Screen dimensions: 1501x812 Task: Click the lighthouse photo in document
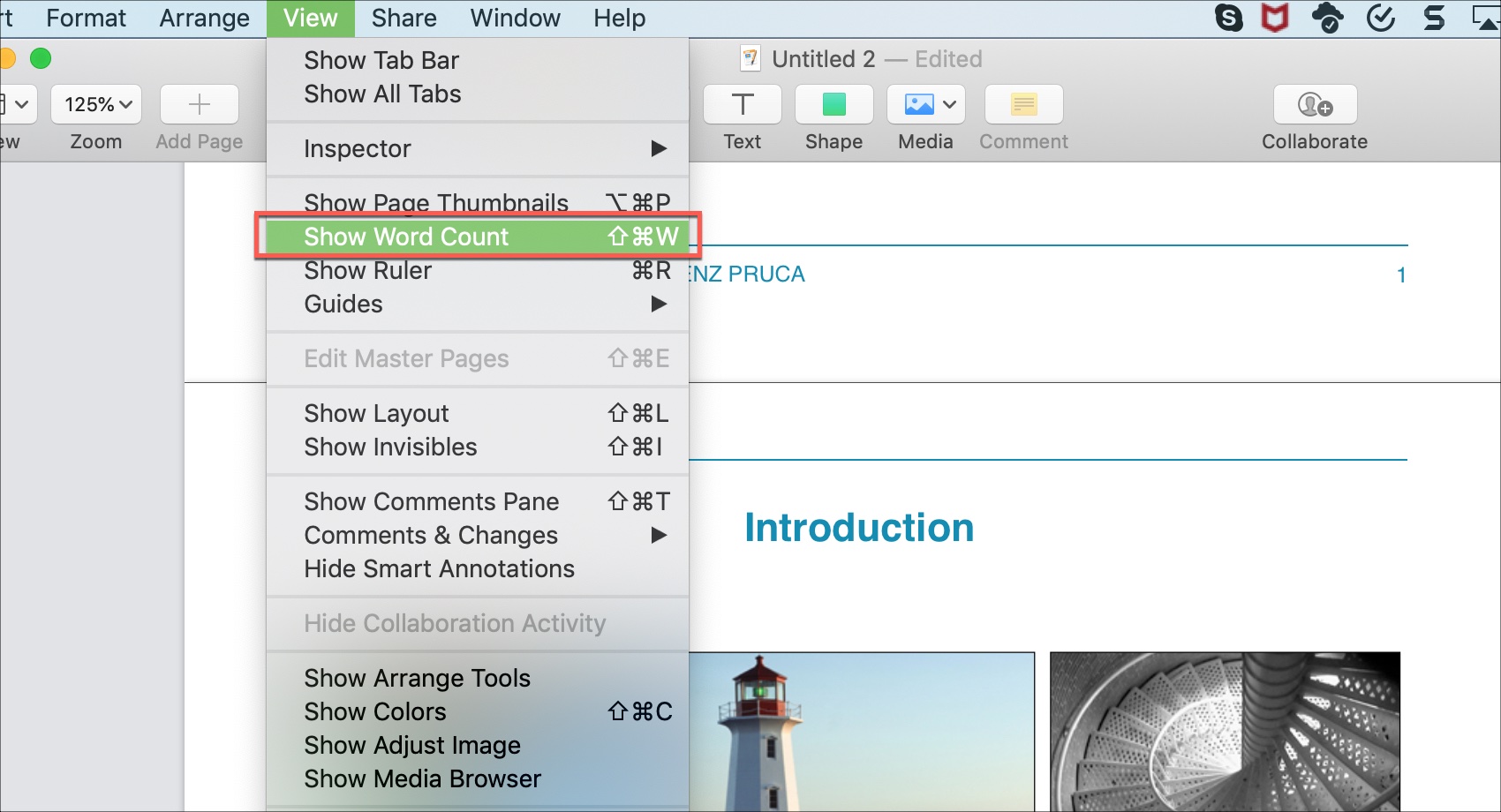pos(861,732)
